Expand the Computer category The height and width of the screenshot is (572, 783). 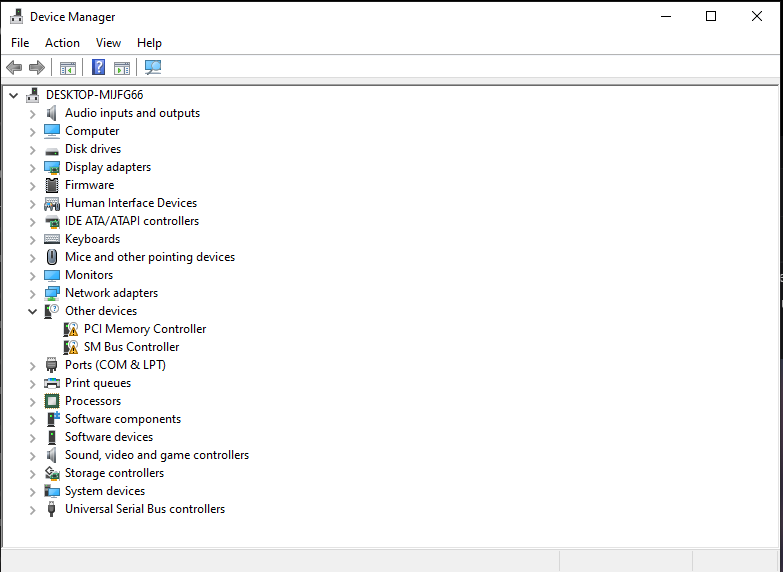[x=32, y=132]
